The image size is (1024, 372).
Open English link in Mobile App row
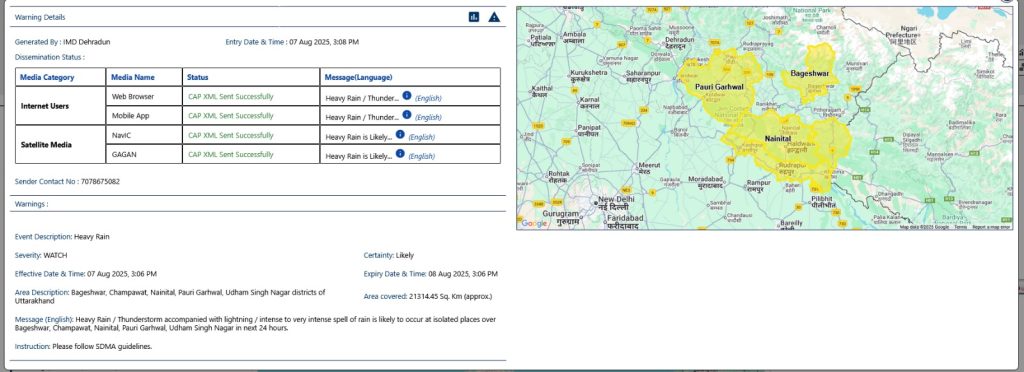(x=428, y=117)
